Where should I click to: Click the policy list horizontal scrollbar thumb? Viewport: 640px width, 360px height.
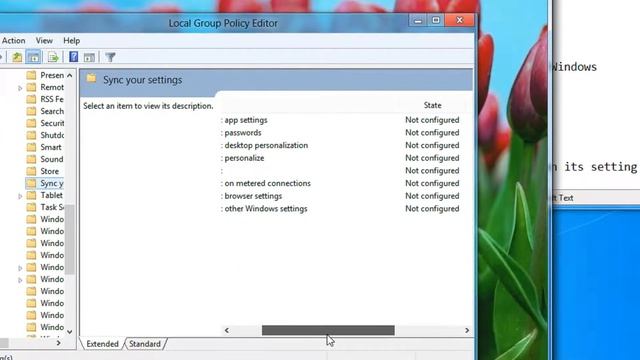coord(328,330)
